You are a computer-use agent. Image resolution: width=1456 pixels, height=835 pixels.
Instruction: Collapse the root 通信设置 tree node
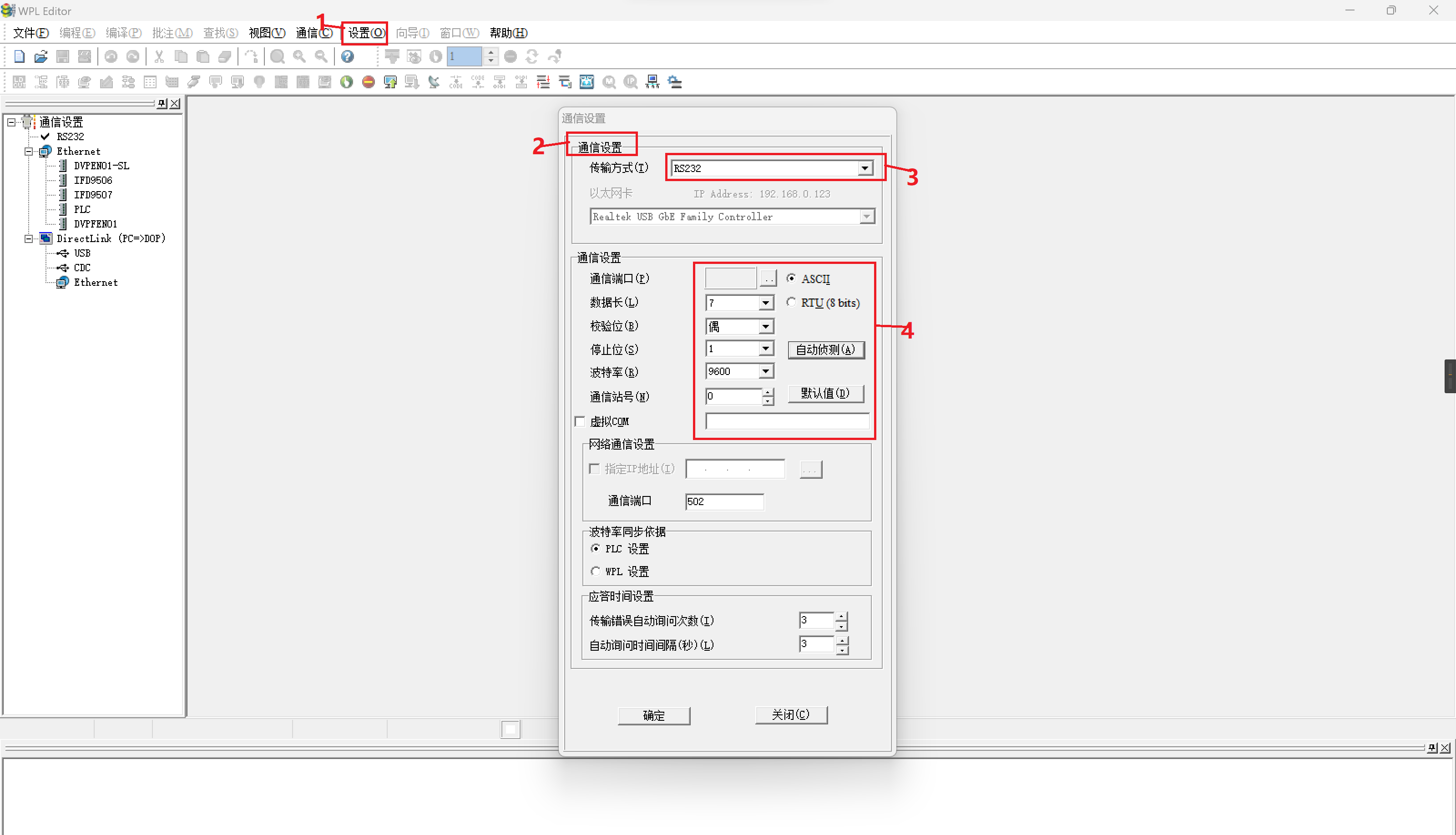pyautogui.click(x=11, y=122)
